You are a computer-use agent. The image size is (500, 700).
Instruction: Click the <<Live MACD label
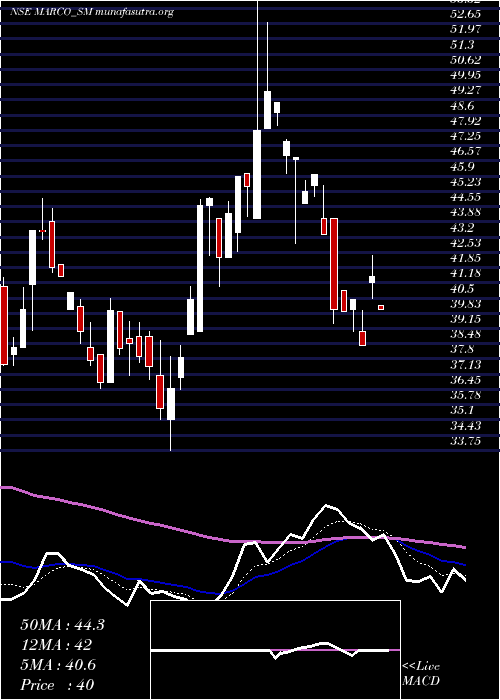(x=421, y=674)
